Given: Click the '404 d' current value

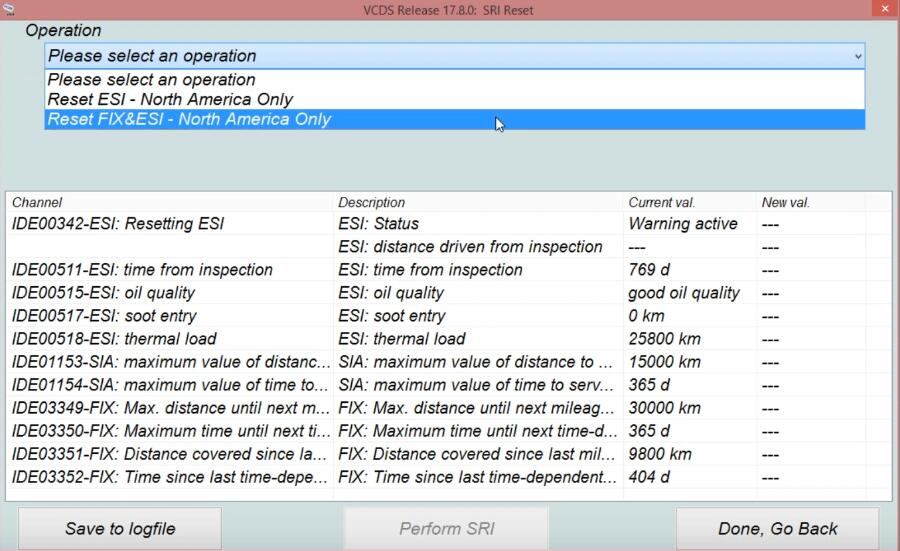Looking at the screenshot, I should (x=649, y=477).
